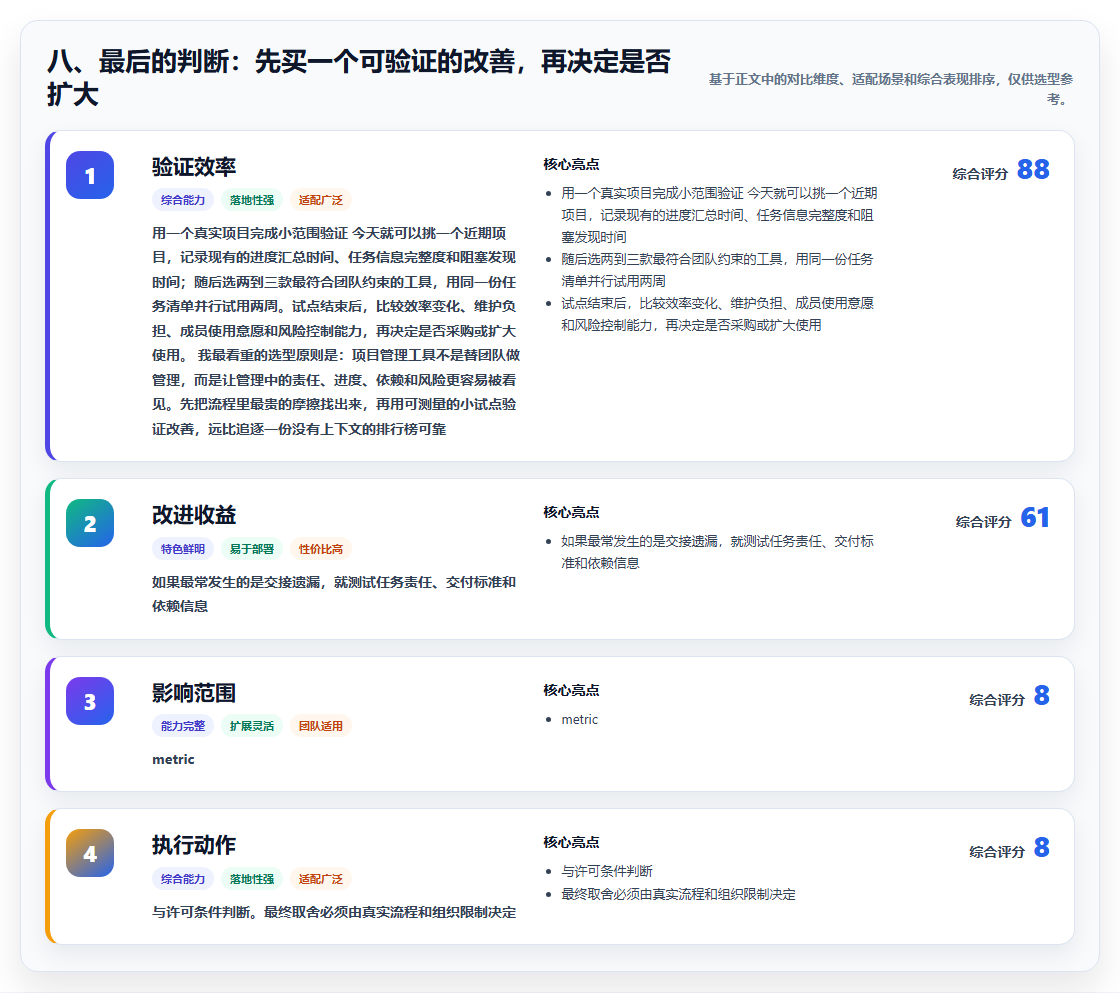1120x993 pixels.
Task: Click bullet 与许可条件判断
Action: [606, 871]
